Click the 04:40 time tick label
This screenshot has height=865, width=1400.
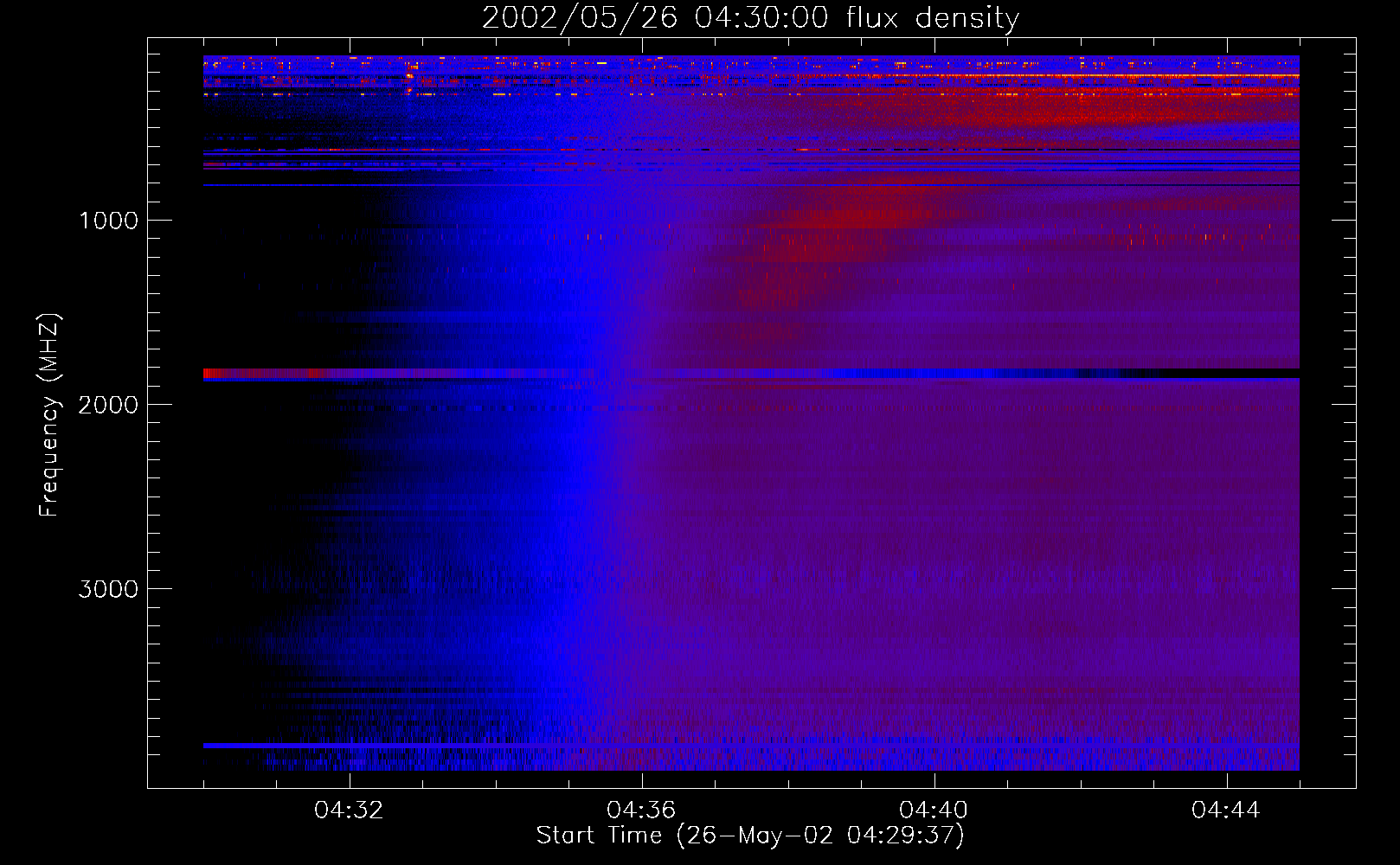(x=934, y=810)
